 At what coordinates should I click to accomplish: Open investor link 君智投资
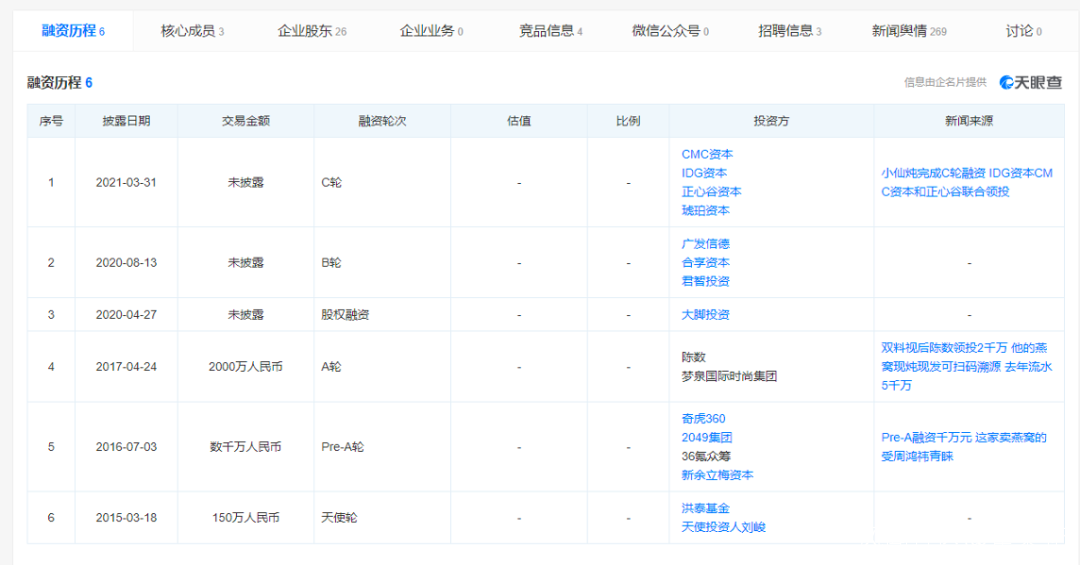click(705, 281)
